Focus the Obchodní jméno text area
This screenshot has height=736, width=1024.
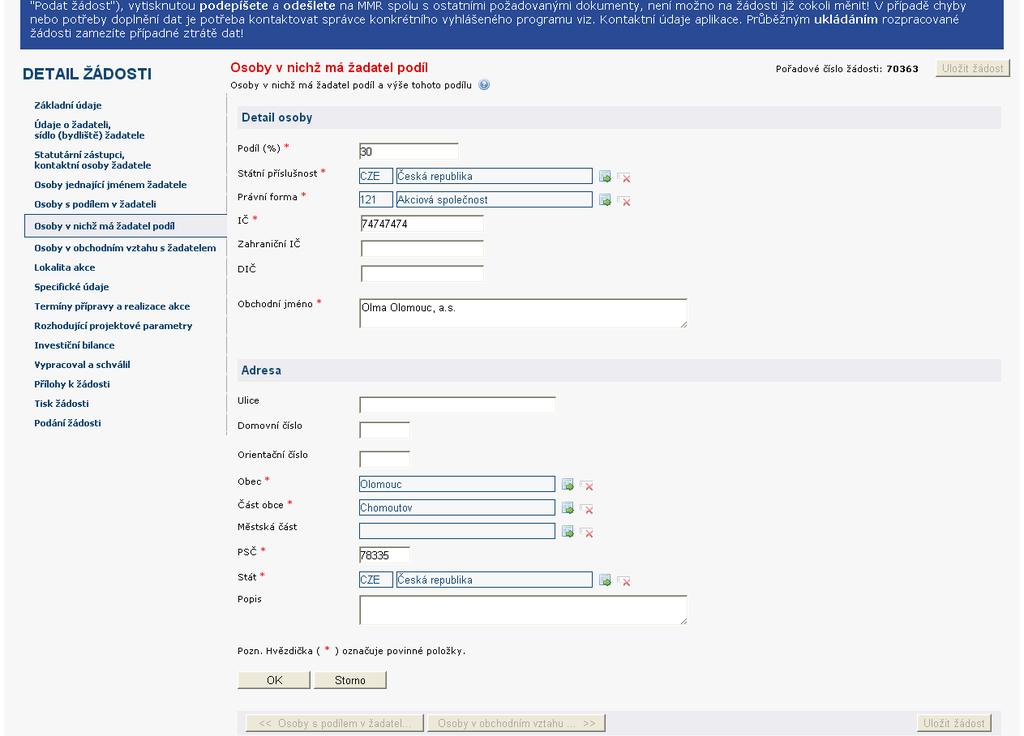pos(523,313)
